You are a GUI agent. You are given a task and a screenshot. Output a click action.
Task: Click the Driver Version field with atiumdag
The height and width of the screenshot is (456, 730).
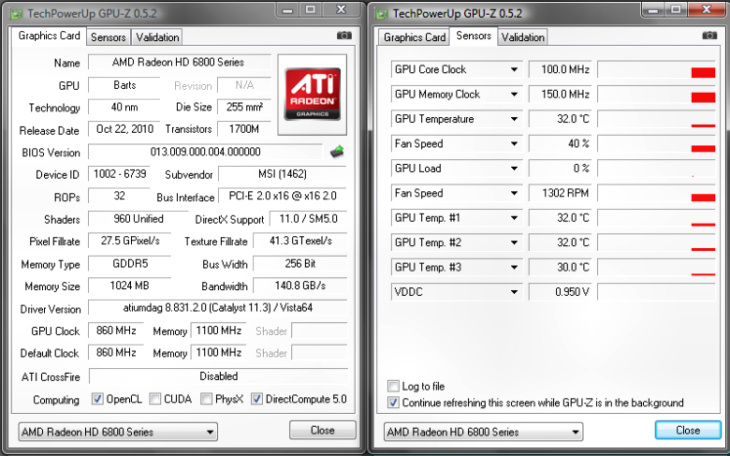pyautogui.click(x=218, y=308)
